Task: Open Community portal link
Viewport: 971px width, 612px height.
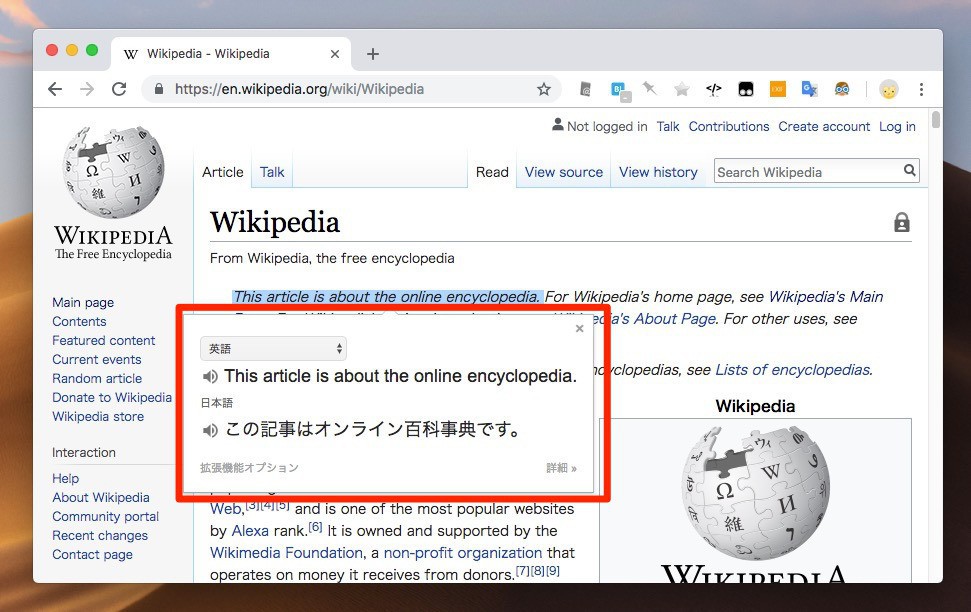Action: 105,517
